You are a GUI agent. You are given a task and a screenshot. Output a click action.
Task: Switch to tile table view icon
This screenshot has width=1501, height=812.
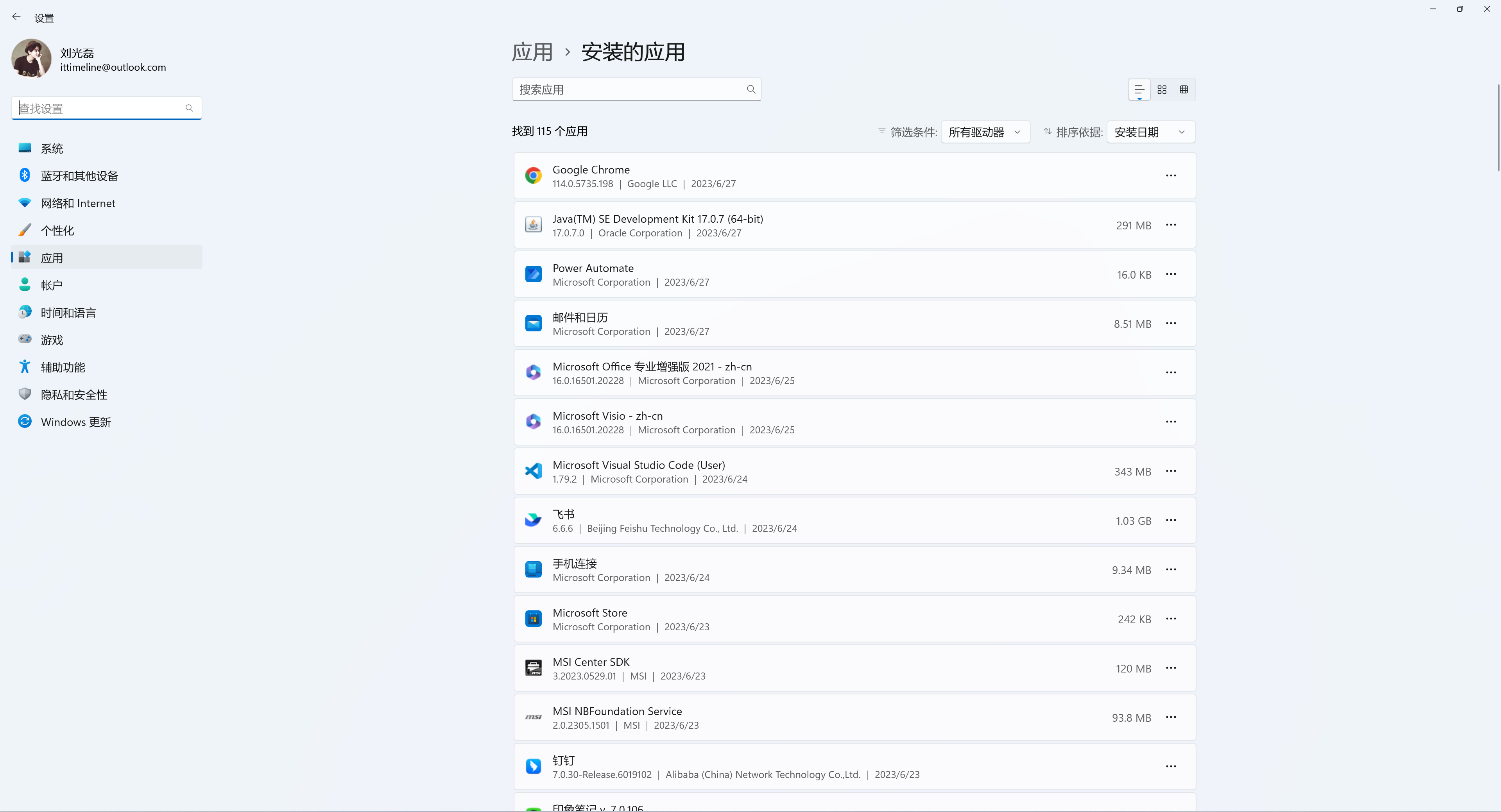pyautogui.click(x=1184, y=90)
